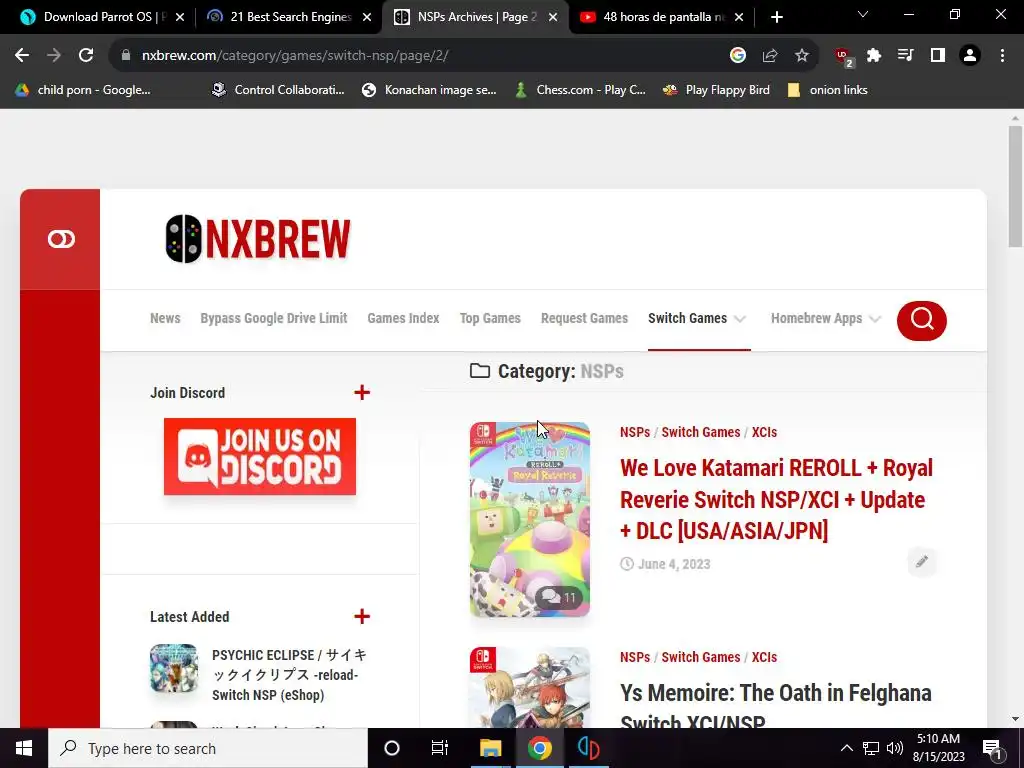Open Bypass Google Drive Limit page

point(274,318)
